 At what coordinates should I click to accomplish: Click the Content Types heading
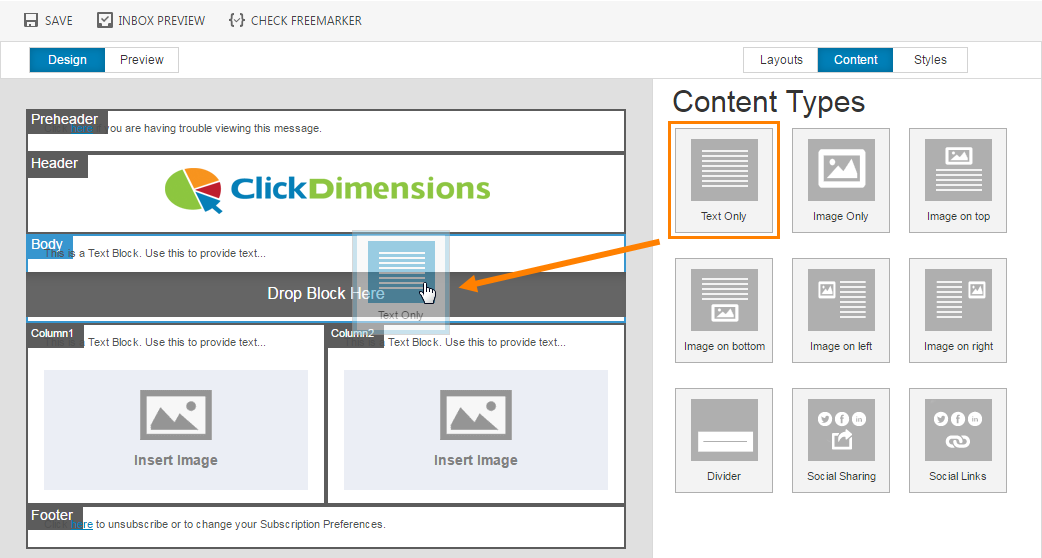point(769,102)
